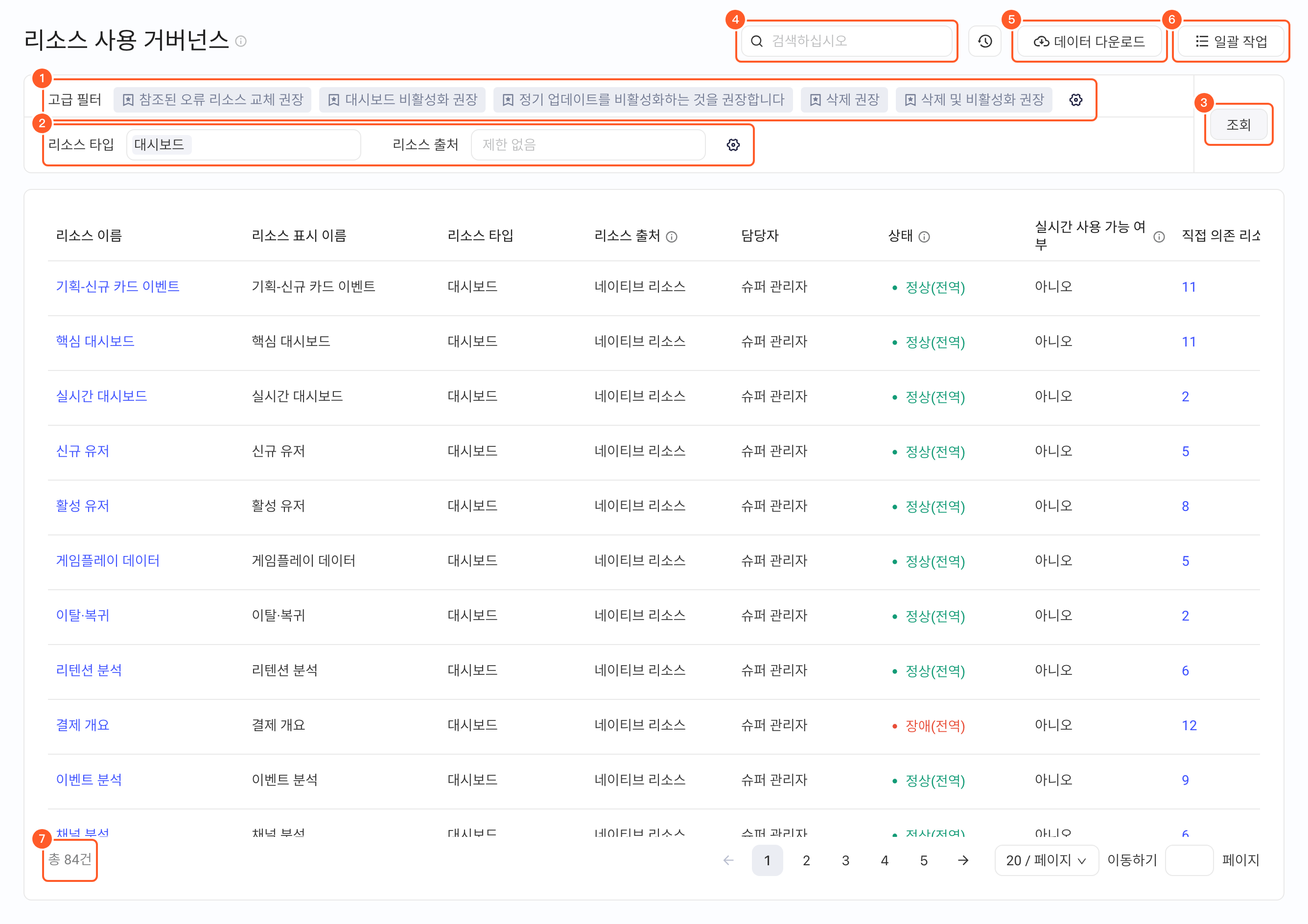Click 고급 필터 label

tap(74, 100)
